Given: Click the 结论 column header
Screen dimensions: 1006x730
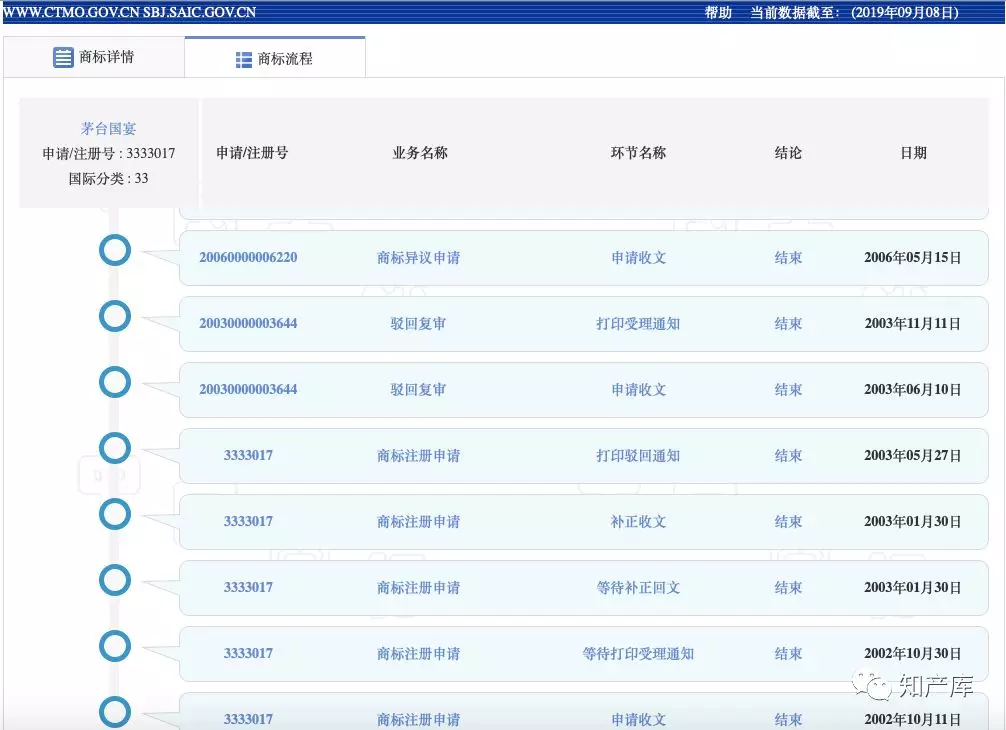Looking at the screenshot, I should (788, 153).
